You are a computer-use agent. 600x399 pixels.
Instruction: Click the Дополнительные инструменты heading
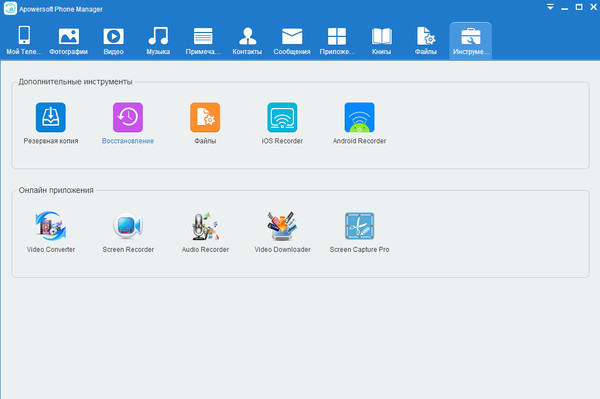(x=75, y=81)
